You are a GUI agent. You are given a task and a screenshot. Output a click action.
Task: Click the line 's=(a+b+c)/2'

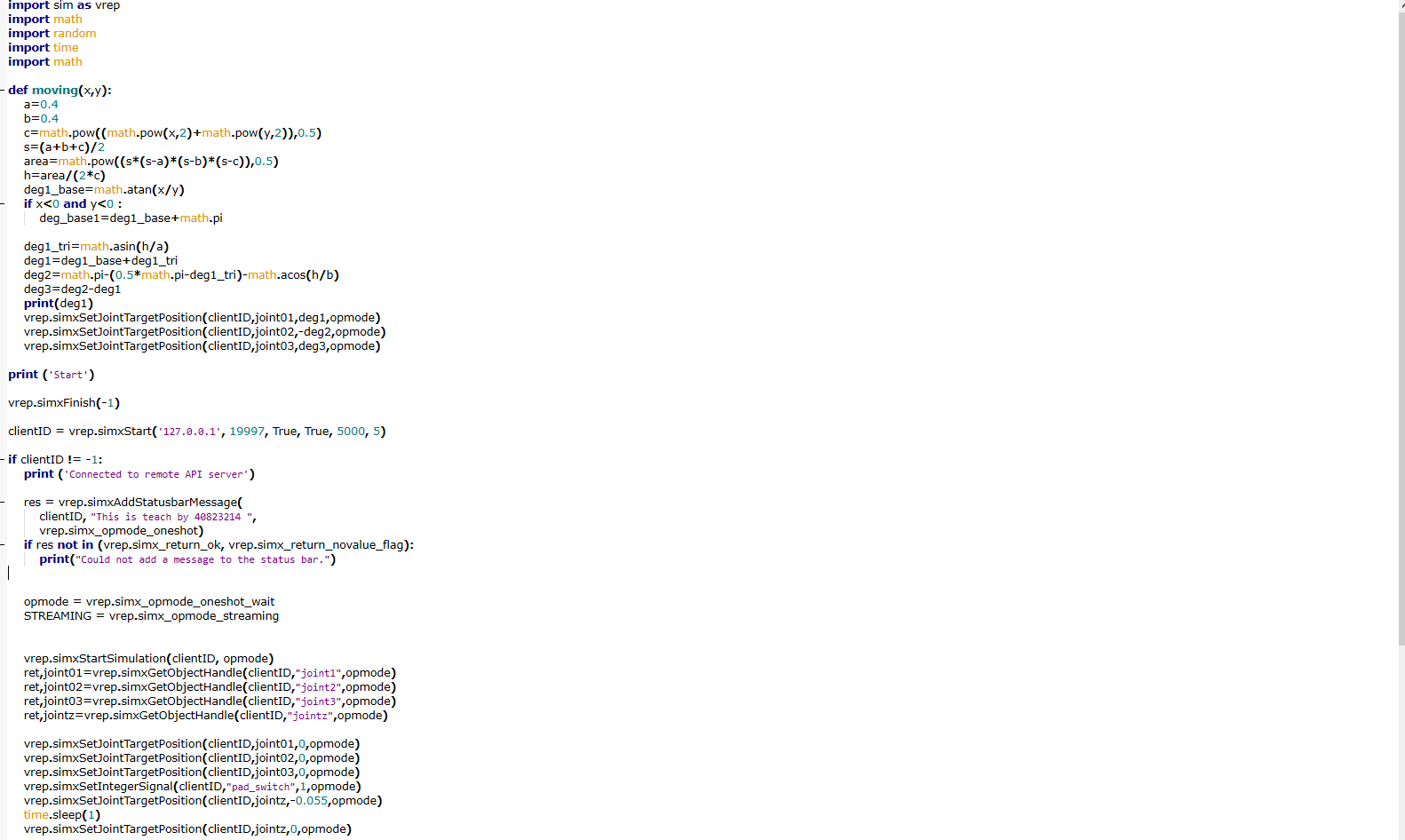pos(64,147)
